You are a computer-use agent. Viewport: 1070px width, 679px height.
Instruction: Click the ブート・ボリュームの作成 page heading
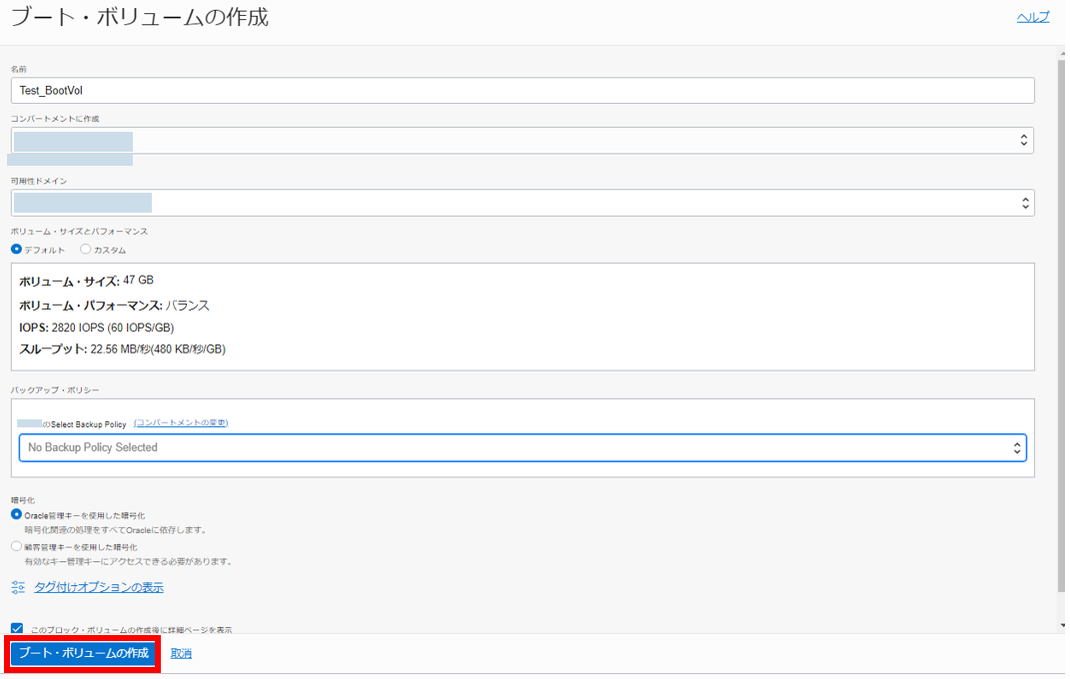coord(140,17)
